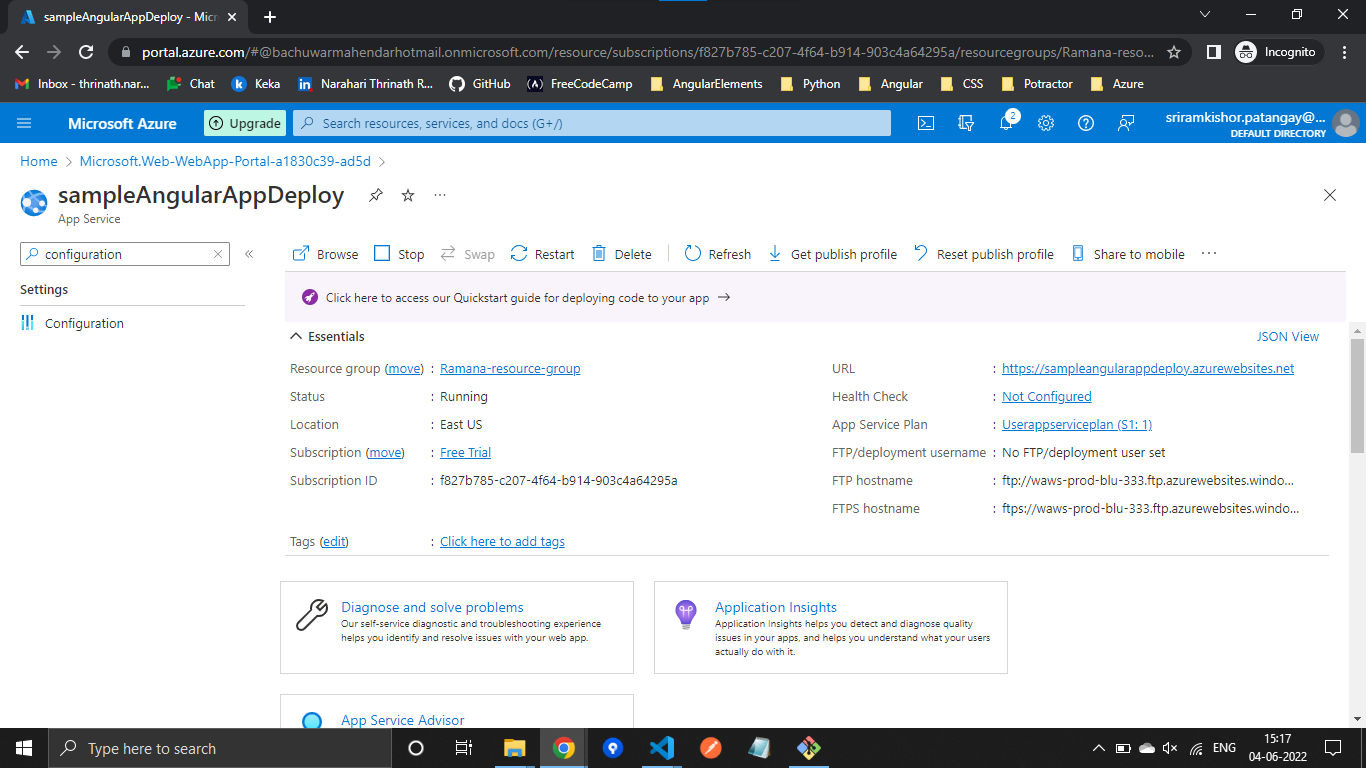Pin sampleAngularAppDeploy to dashboard
This screenshot has height=768, width=1366.
coord(376,195)
